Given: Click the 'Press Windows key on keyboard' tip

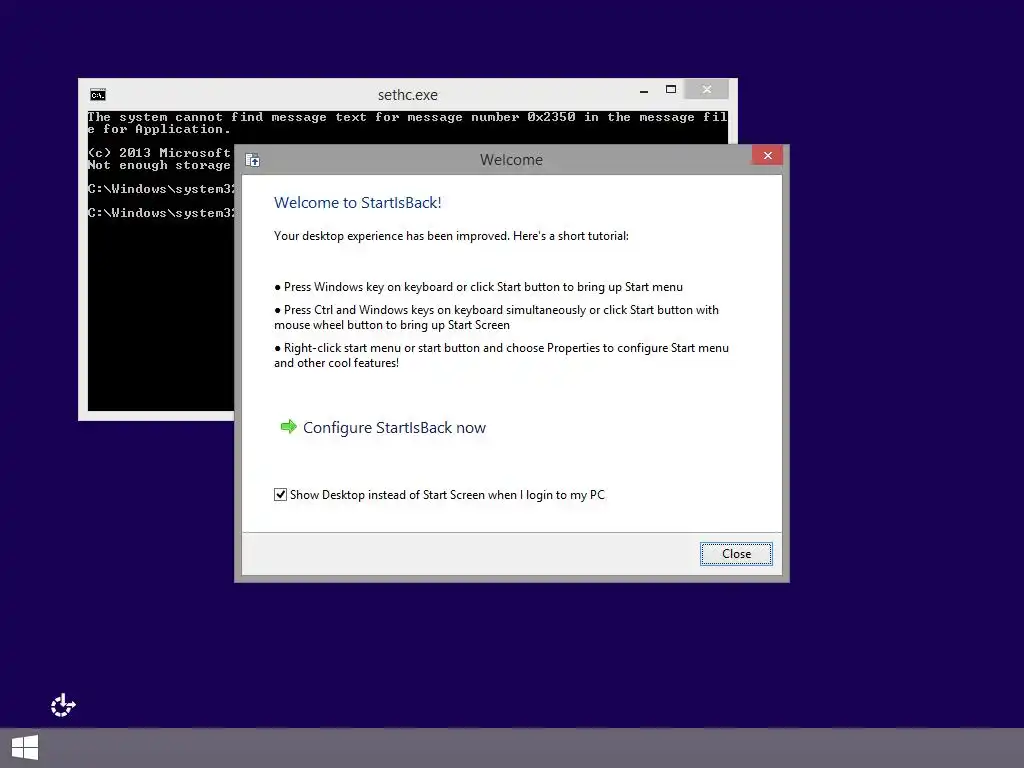Looking at the screenshot, I should (479, 287).
